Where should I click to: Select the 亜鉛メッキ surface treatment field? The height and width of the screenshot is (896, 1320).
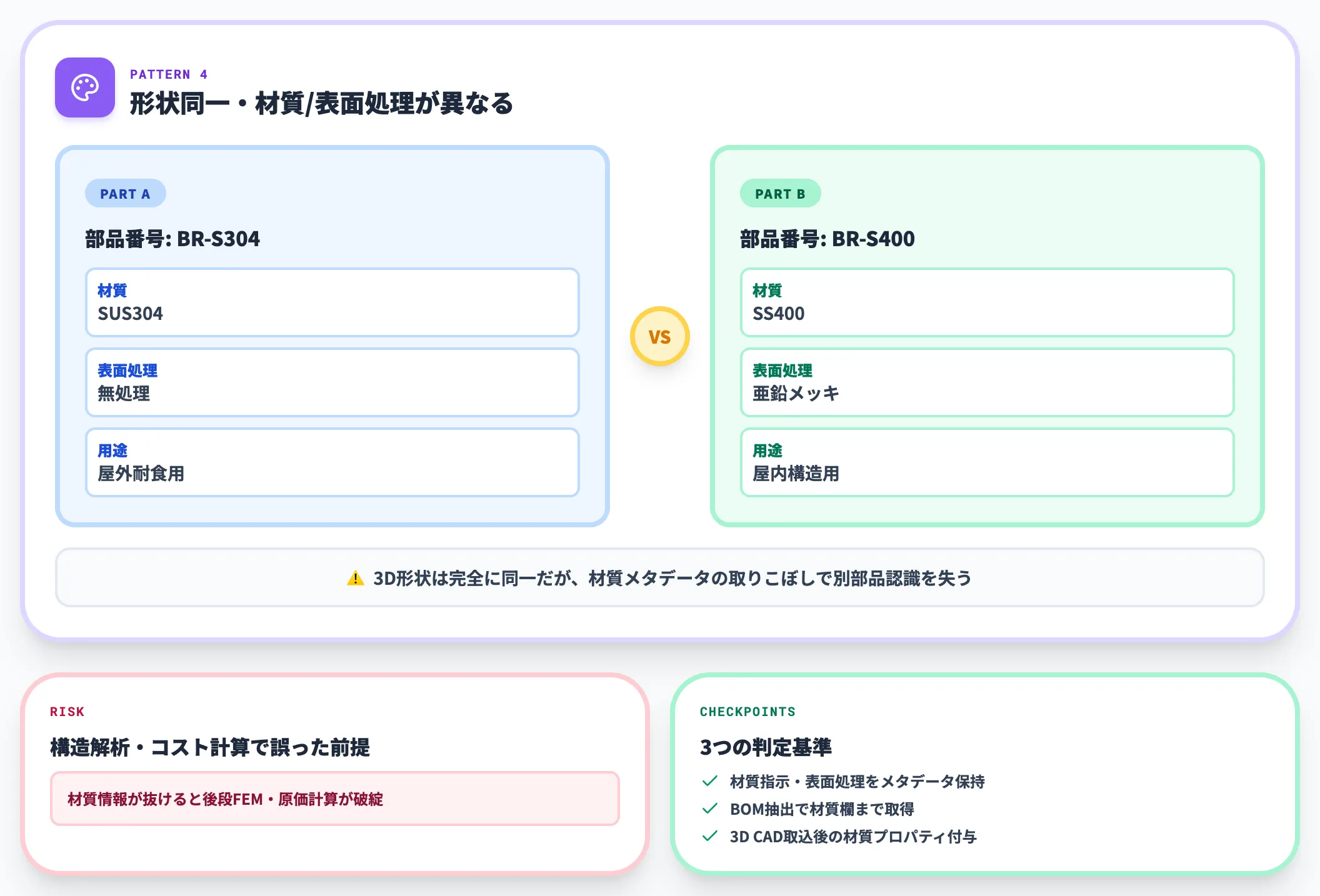(987, 382)
